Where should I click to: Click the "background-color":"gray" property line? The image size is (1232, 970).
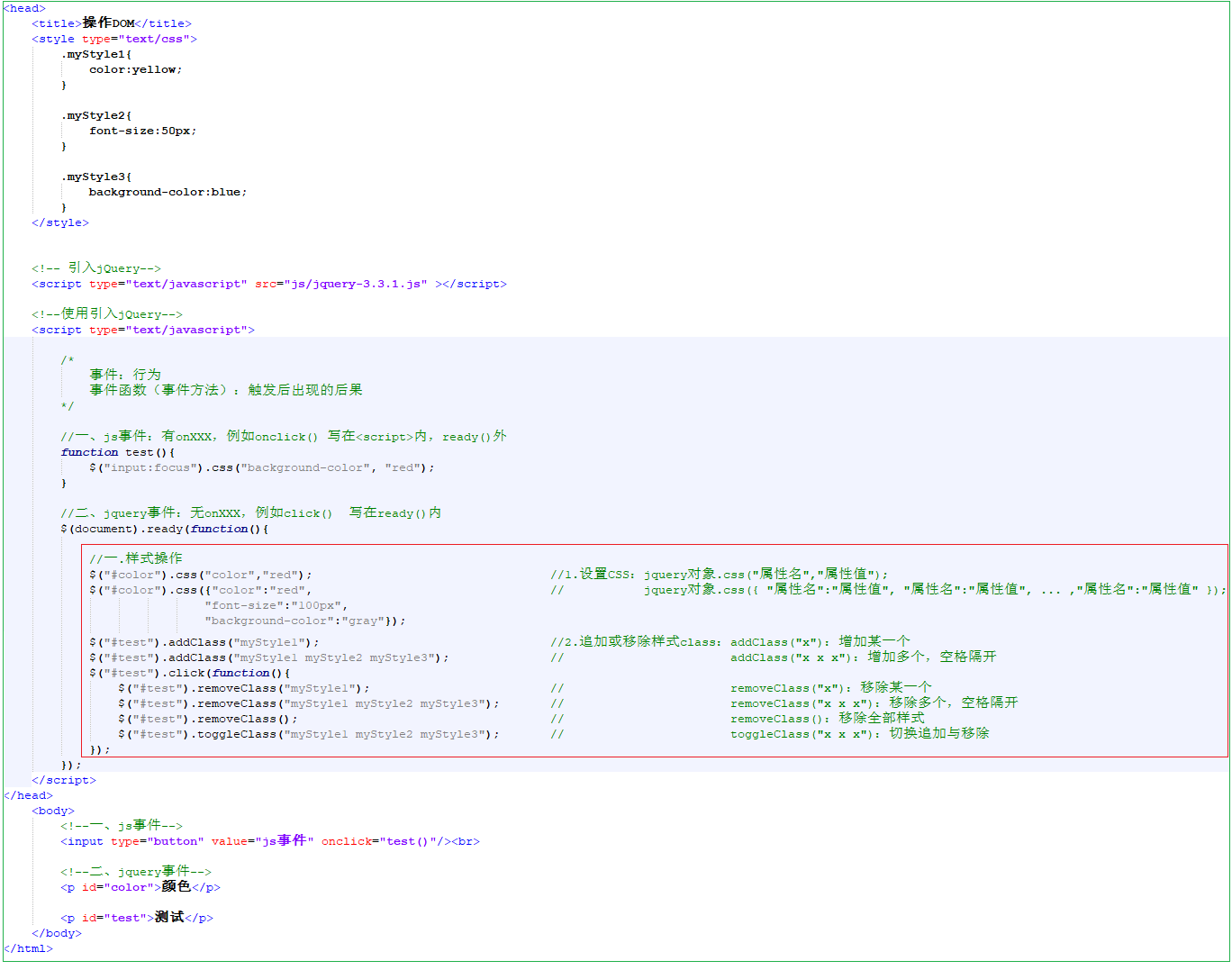click(304, 621)
